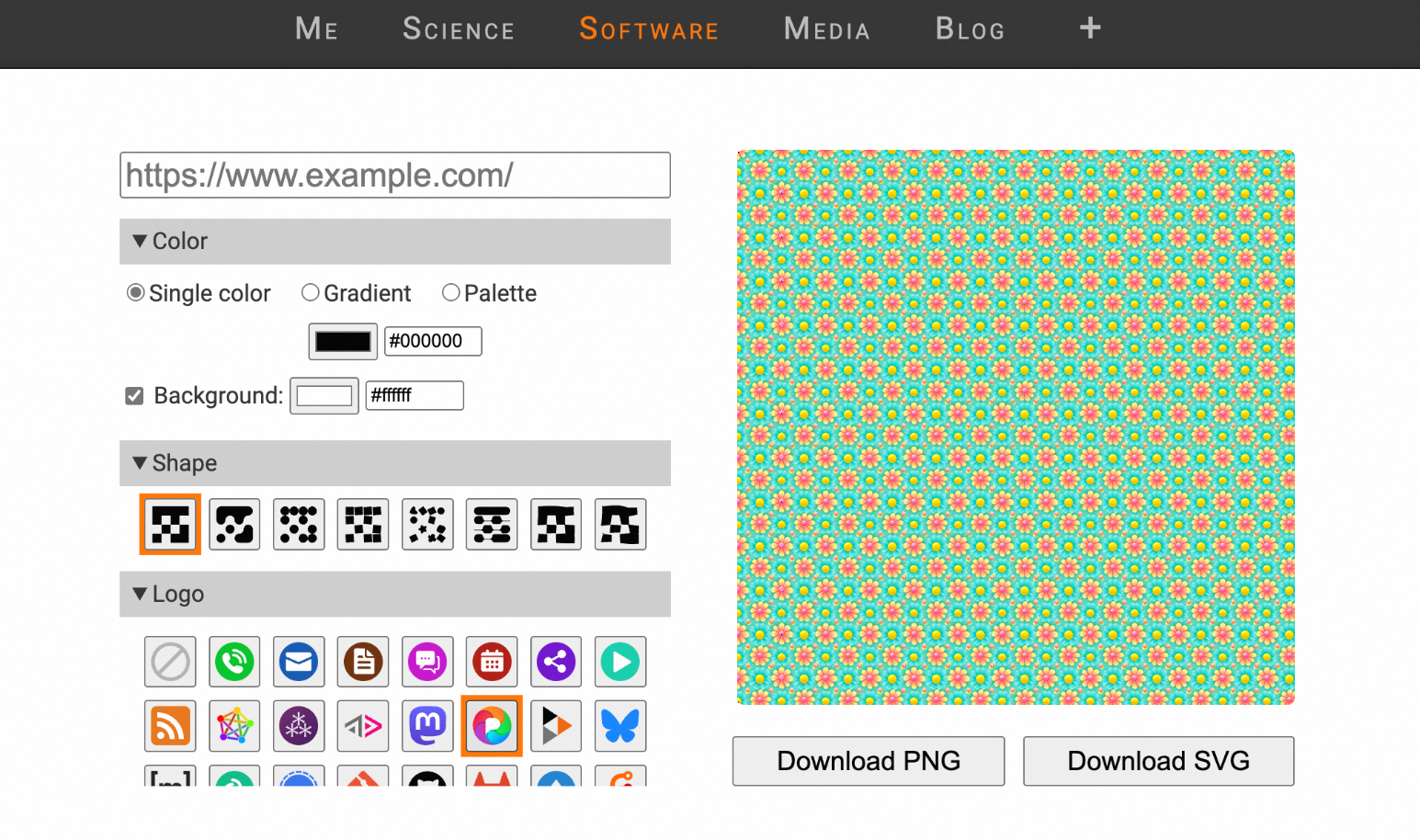Image resolution: width=1420 pixels, height=840 pixels.
Task: Collapse the Logo section
Action: (x=395, y=595)
